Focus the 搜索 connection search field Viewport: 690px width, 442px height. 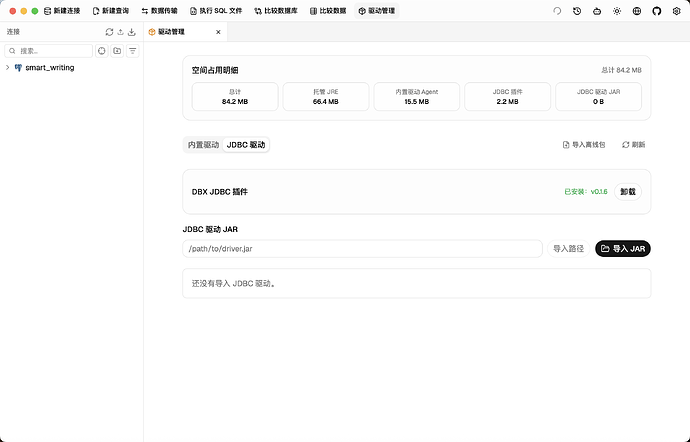pos(48,51)
